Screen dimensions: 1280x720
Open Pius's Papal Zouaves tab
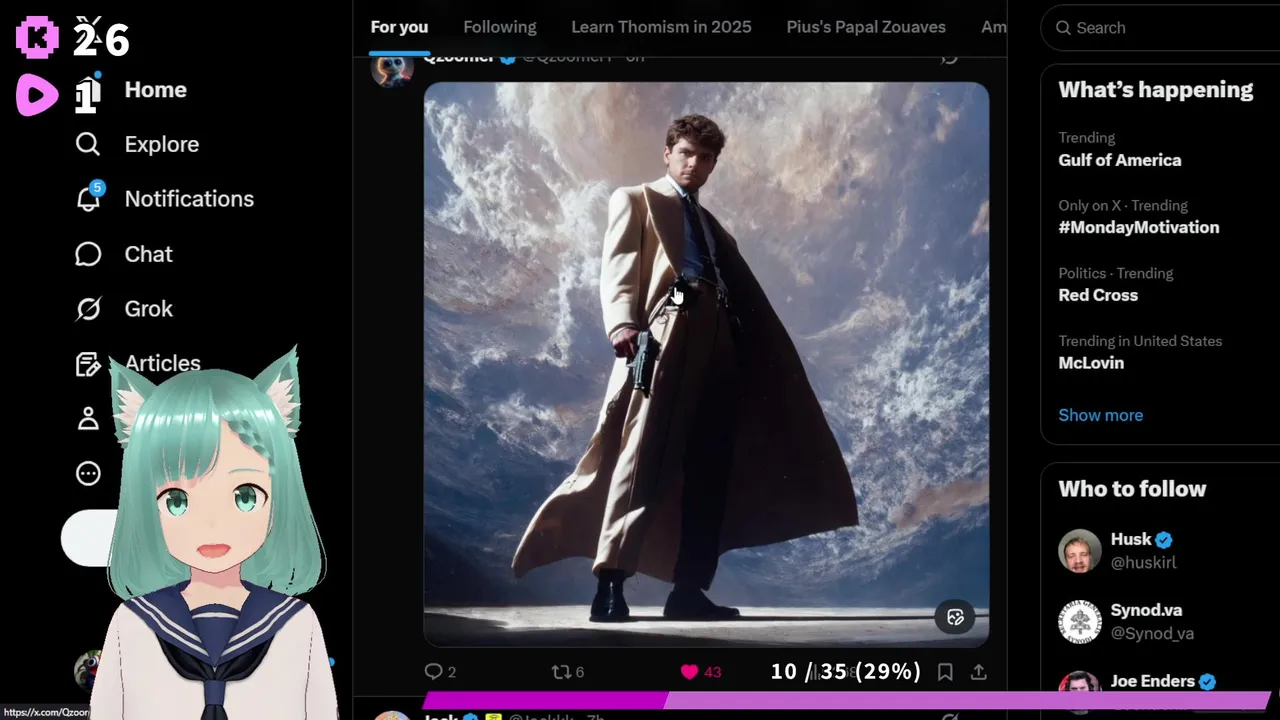(866, 27)
